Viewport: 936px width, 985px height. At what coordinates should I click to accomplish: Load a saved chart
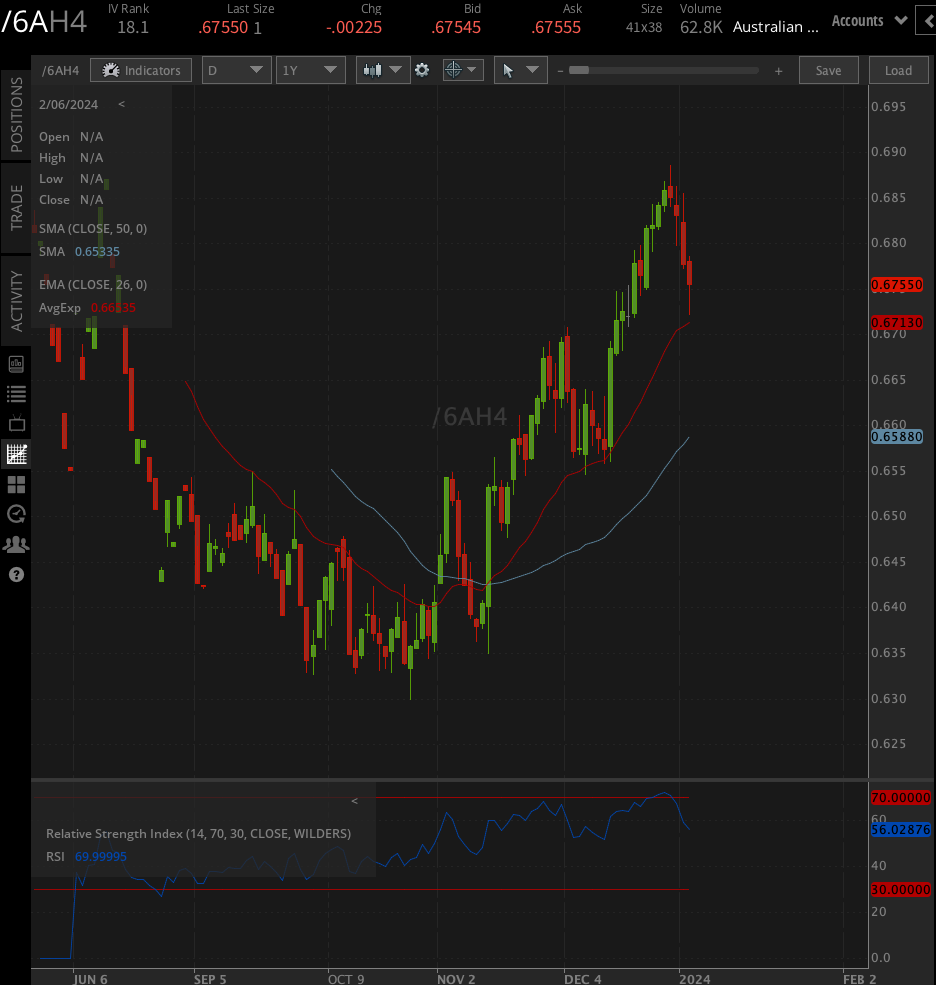(898, 70)
